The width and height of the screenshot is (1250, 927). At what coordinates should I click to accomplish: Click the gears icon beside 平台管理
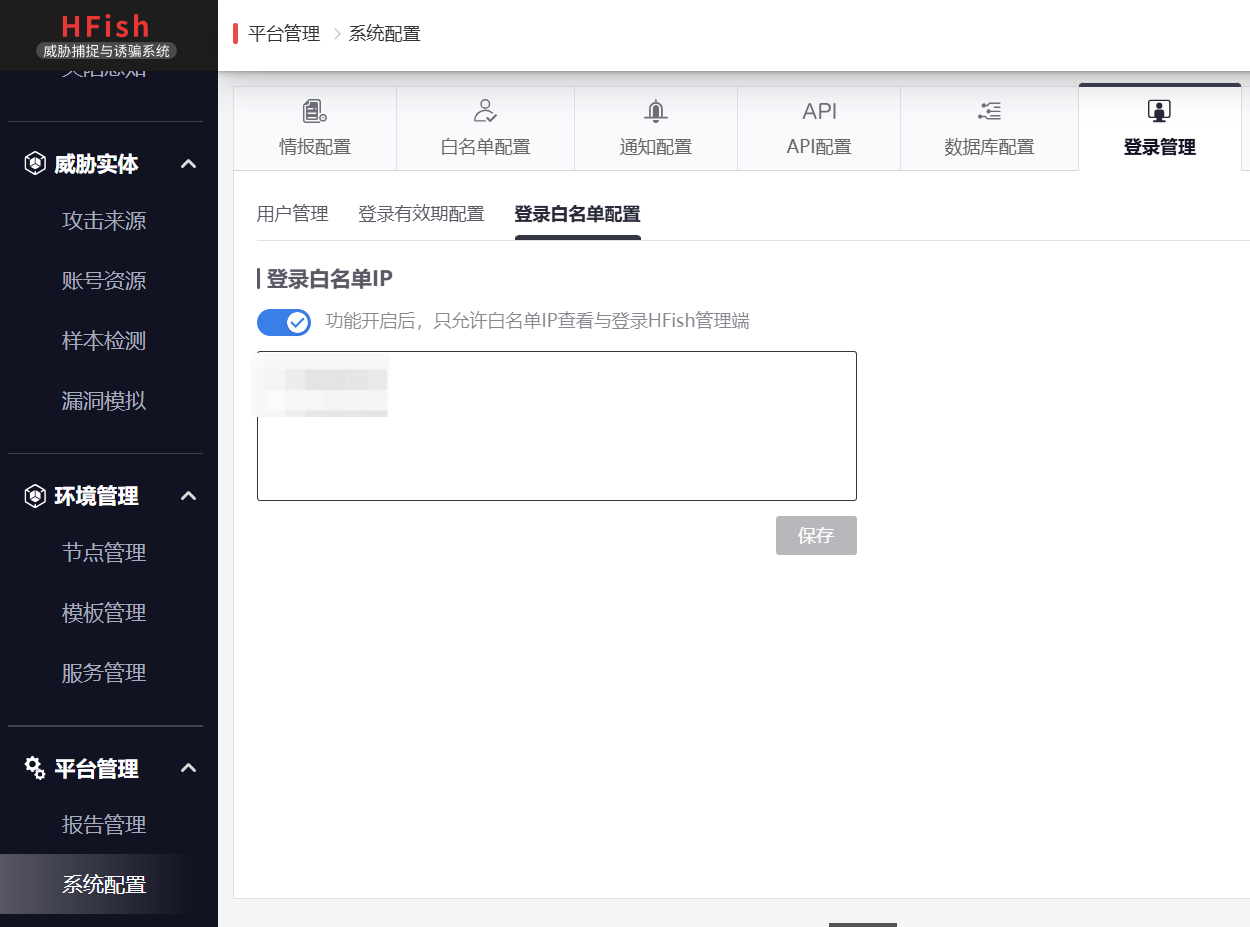(32, 768)
